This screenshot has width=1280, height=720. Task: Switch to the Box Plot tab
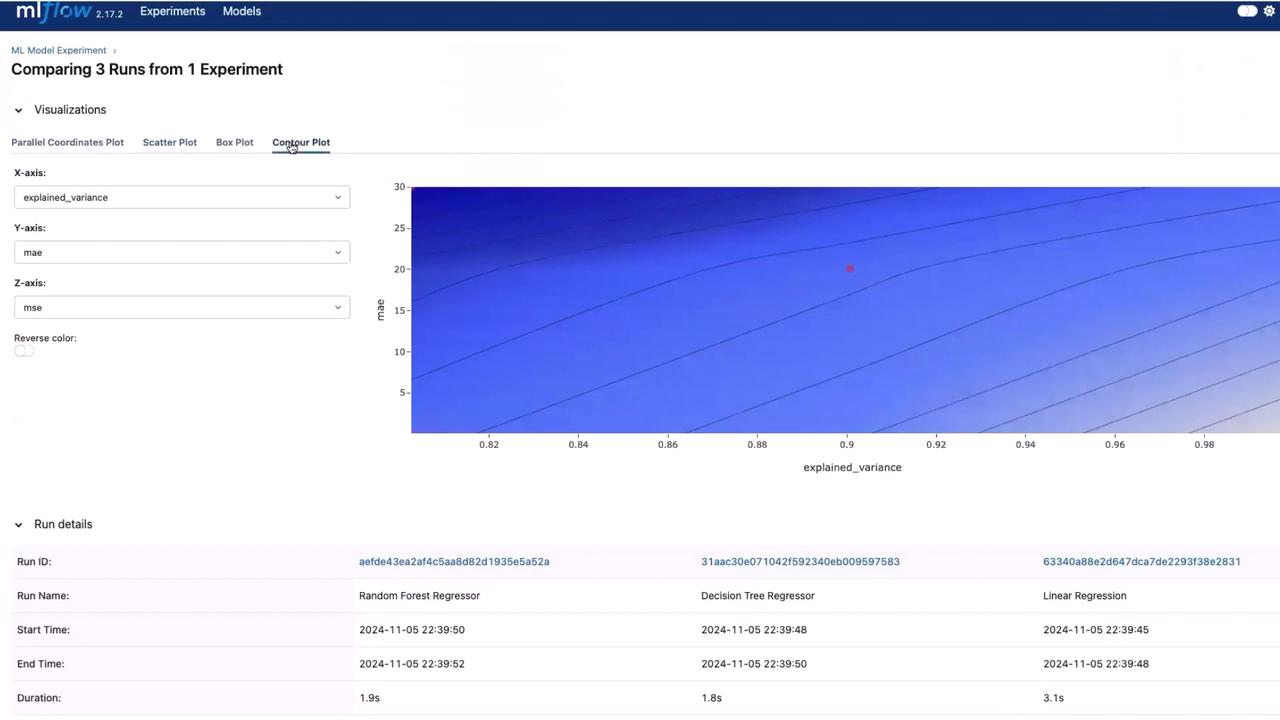(234, 142)
